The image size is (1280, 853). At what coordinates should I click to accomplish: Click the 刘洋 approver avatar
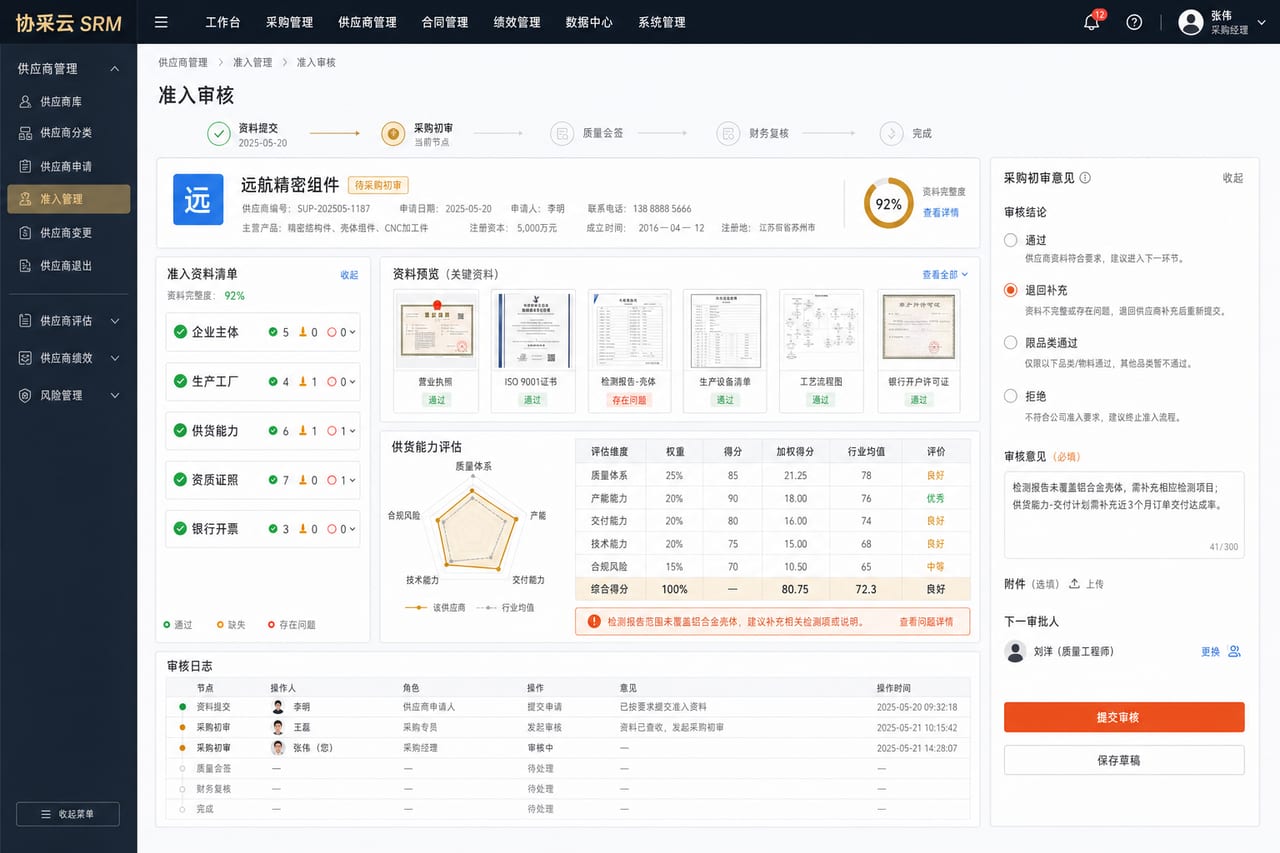click(1016, 651)
